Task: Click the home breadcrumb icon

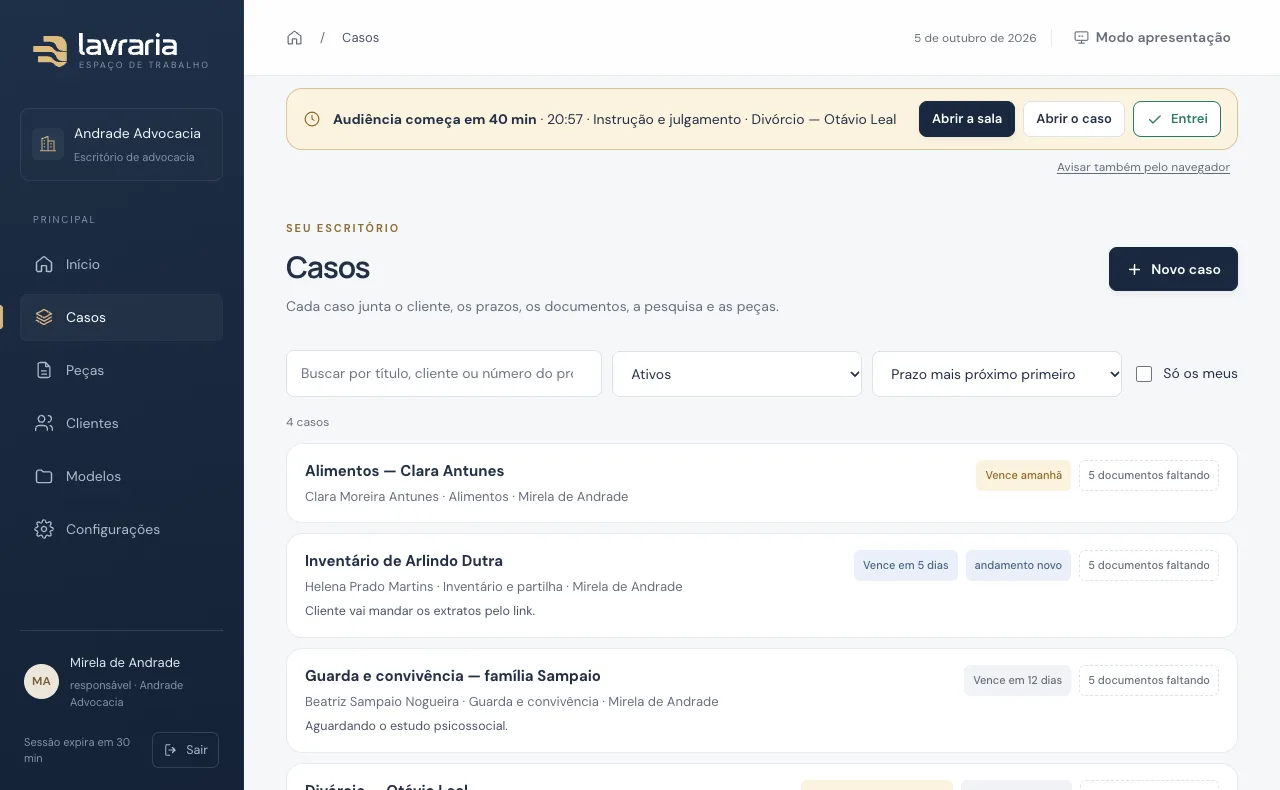Action: [294, 38]
